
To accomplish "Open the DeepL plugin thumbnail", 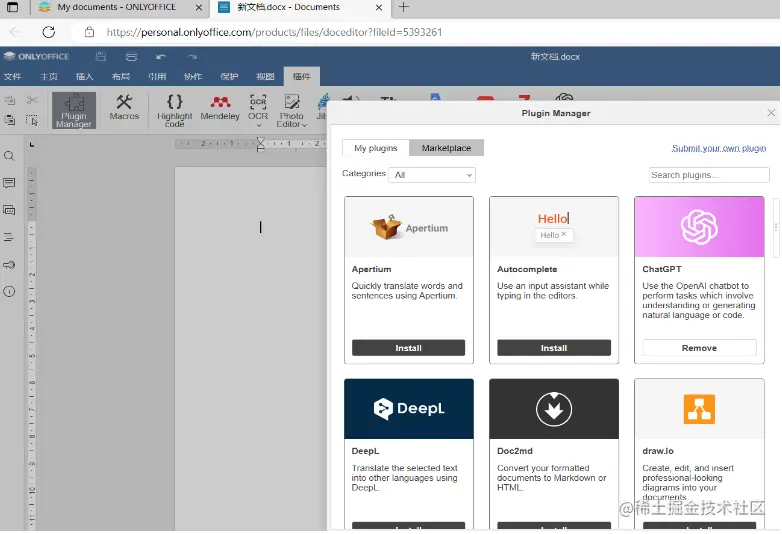I will point(408,409).
